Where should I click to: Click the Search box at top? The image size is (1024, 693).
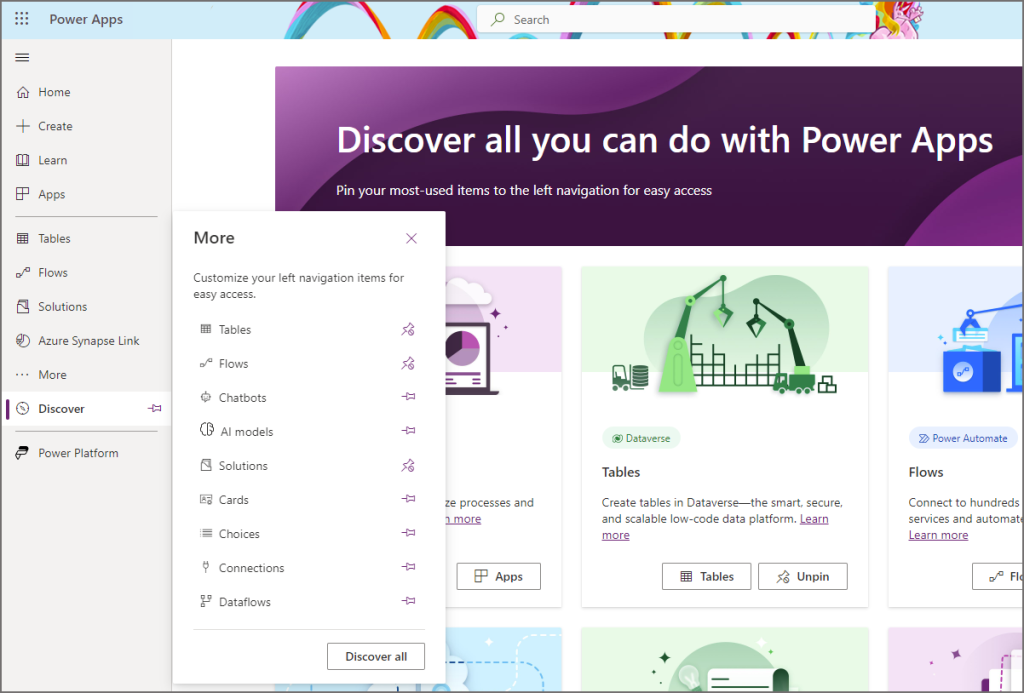(676, 20)
